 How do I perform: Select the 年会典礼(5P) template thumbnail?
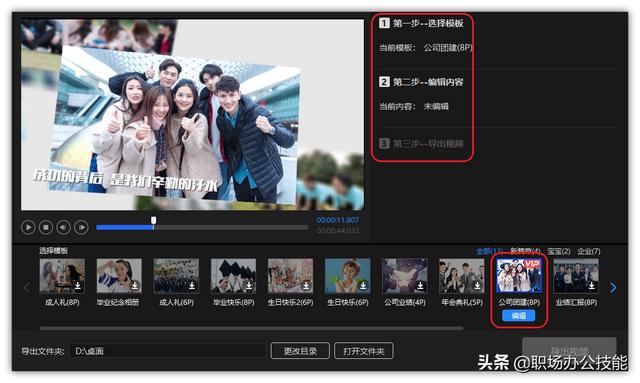[x=462, y=276]
